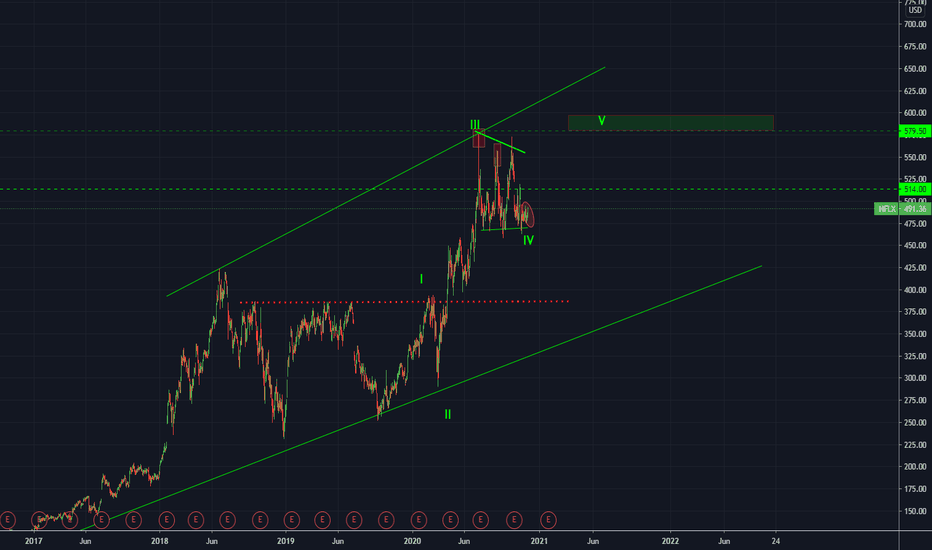
Task: Click the green wave V target rectangle
Action: (670, 122)
